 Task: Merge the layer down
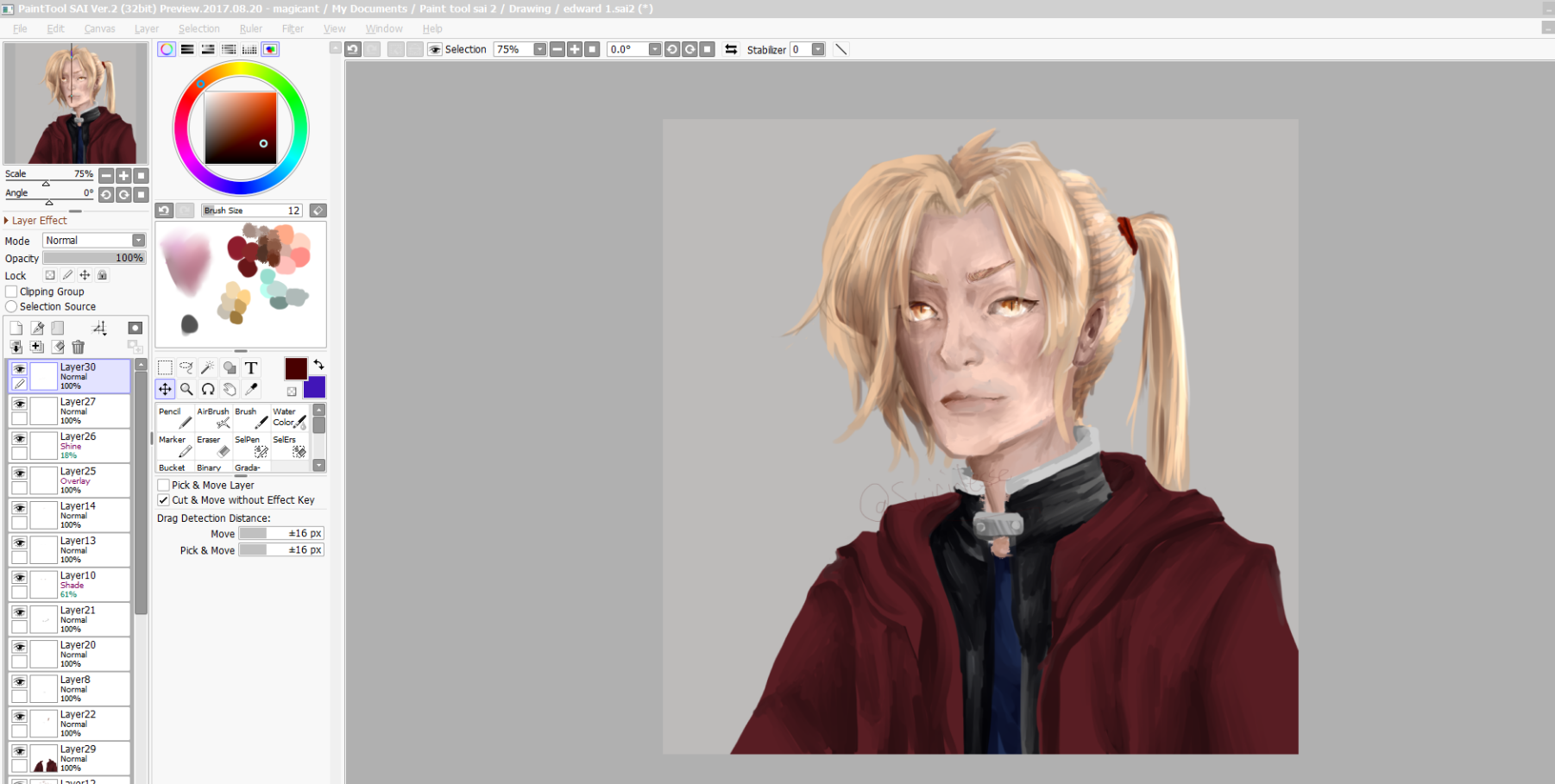16,347
